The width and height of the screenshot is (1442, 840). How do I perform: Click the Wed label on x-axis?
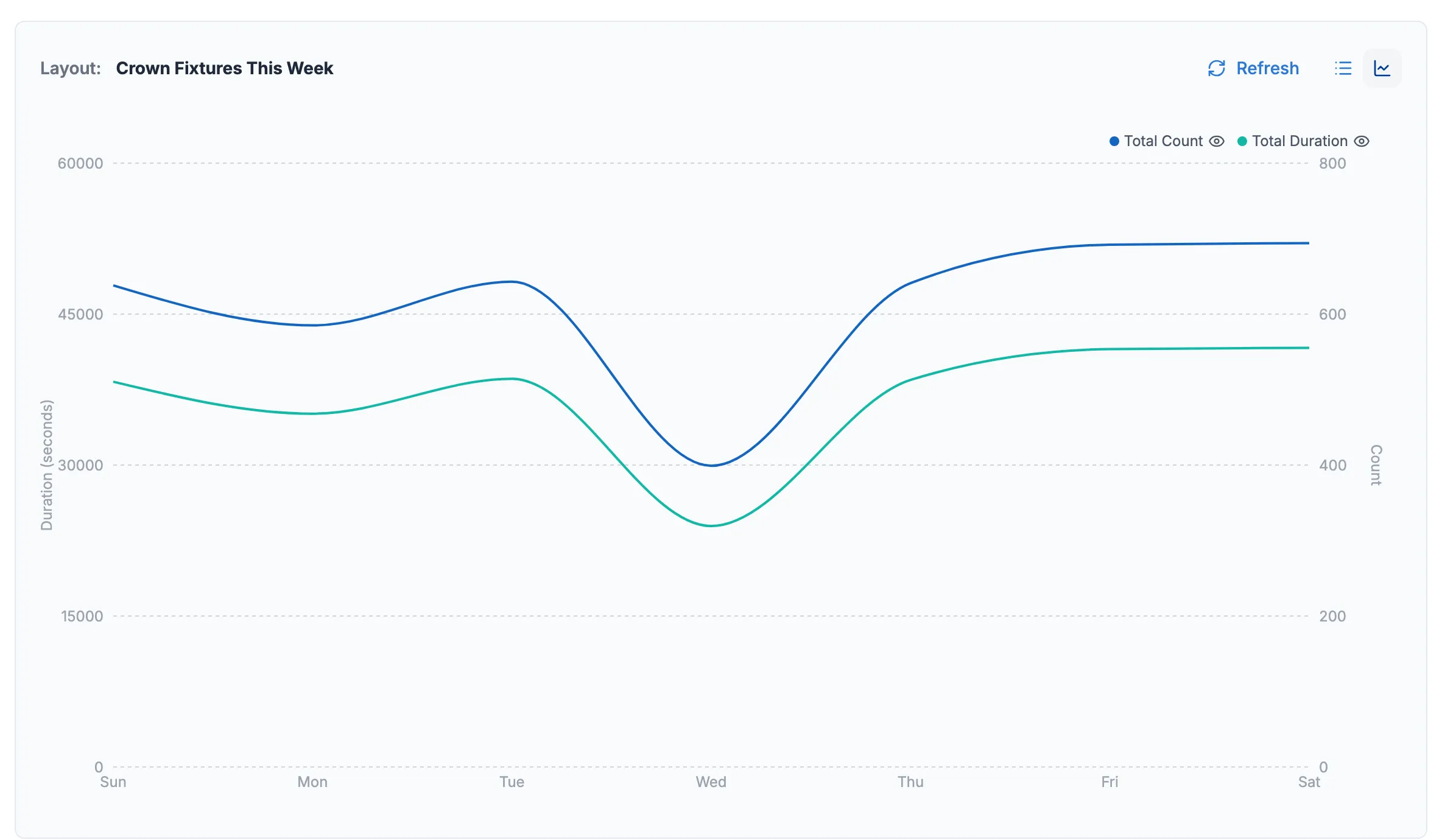pos(711,782)
